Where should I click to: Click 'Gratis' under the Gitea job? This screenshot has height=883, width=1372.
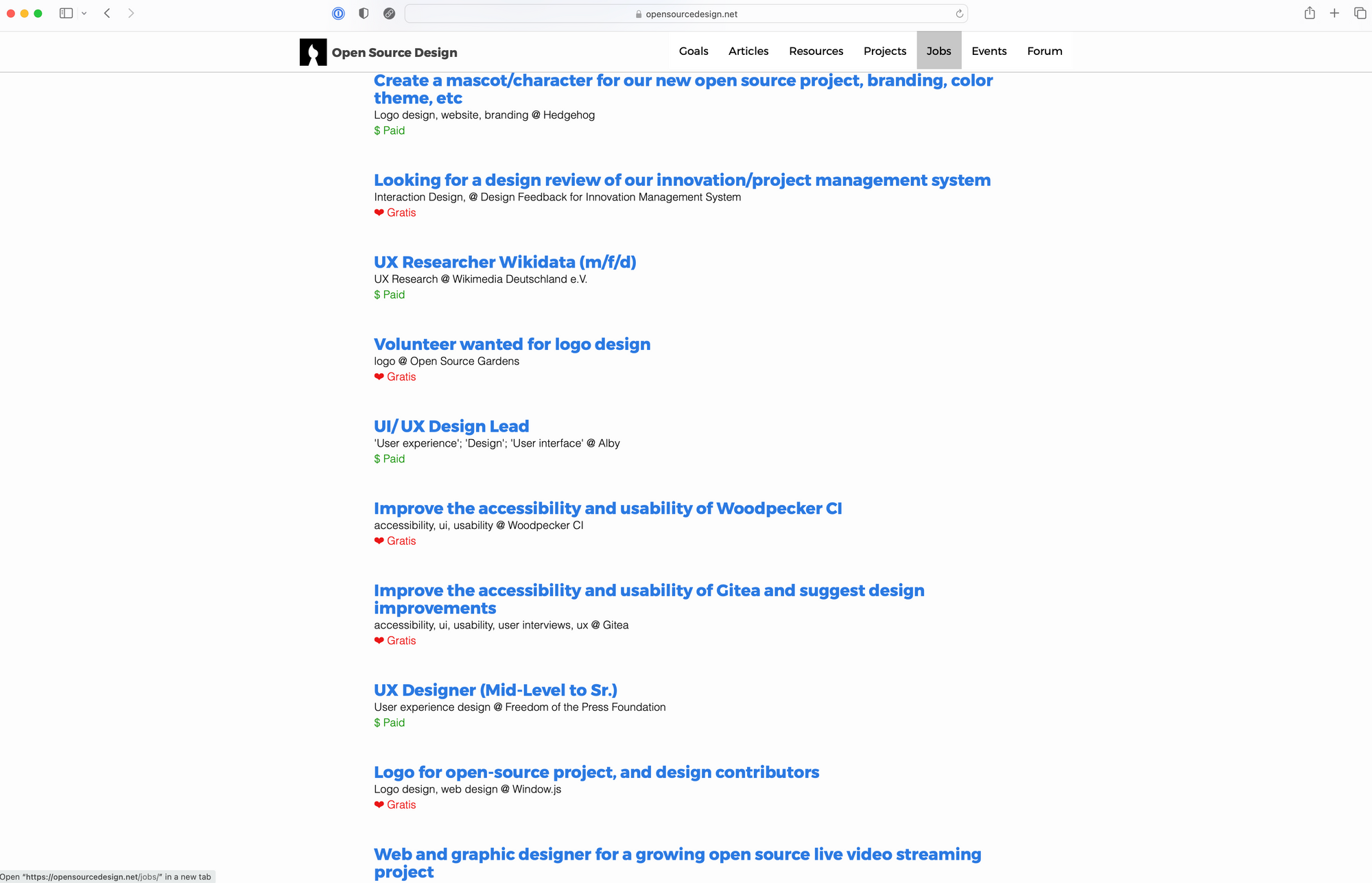(x=401, y=641)
